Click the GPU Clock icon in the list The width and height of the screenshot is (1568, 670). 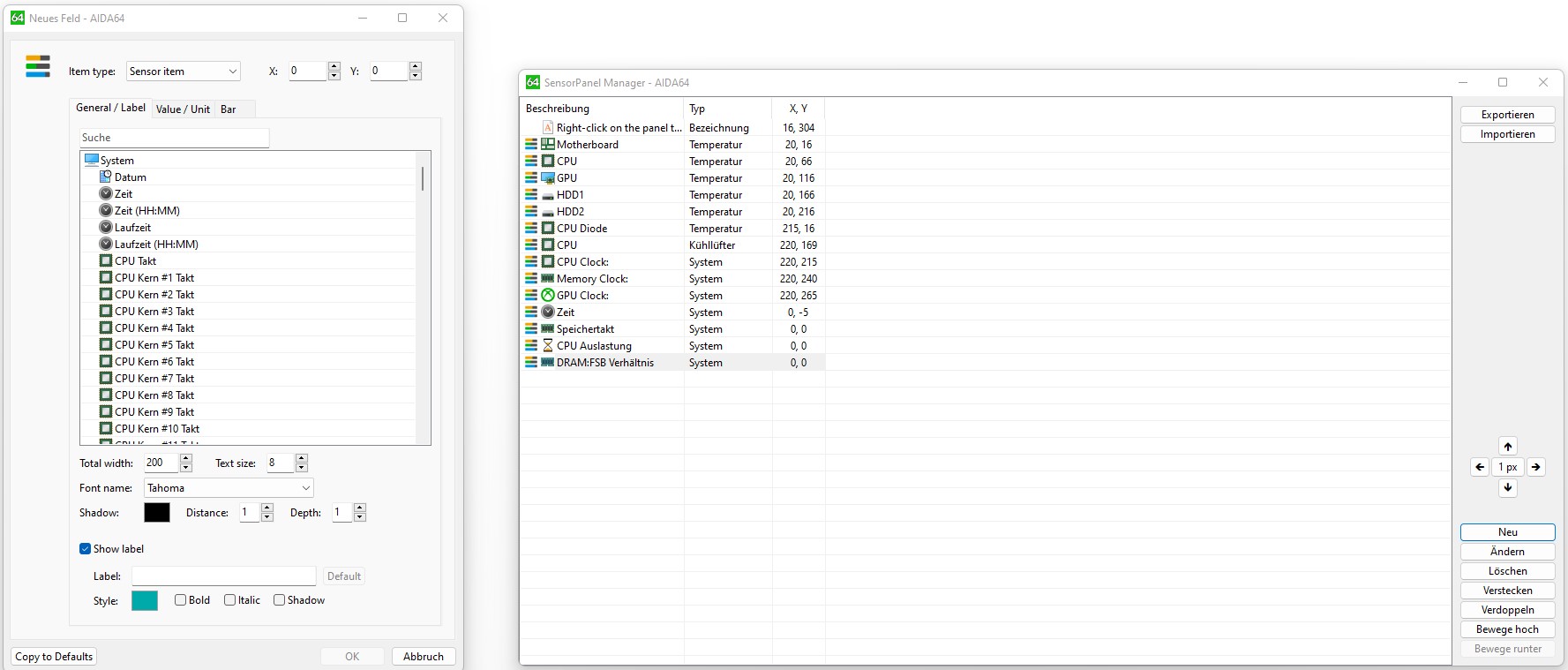pyautogui.click(x=548, y=296)
